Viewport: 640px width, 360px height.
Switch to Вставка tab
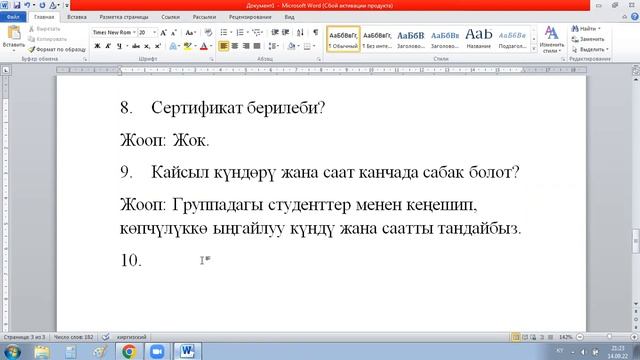pyautogui.click(x=77, y=17)
